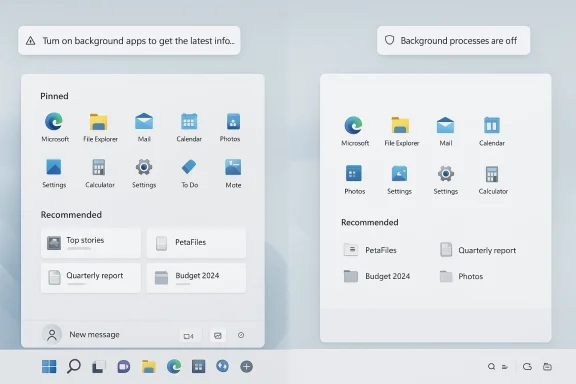Screen dimensions: 576x384
Task: Click the Turn on background apps notification
Action: coord(129,40)
